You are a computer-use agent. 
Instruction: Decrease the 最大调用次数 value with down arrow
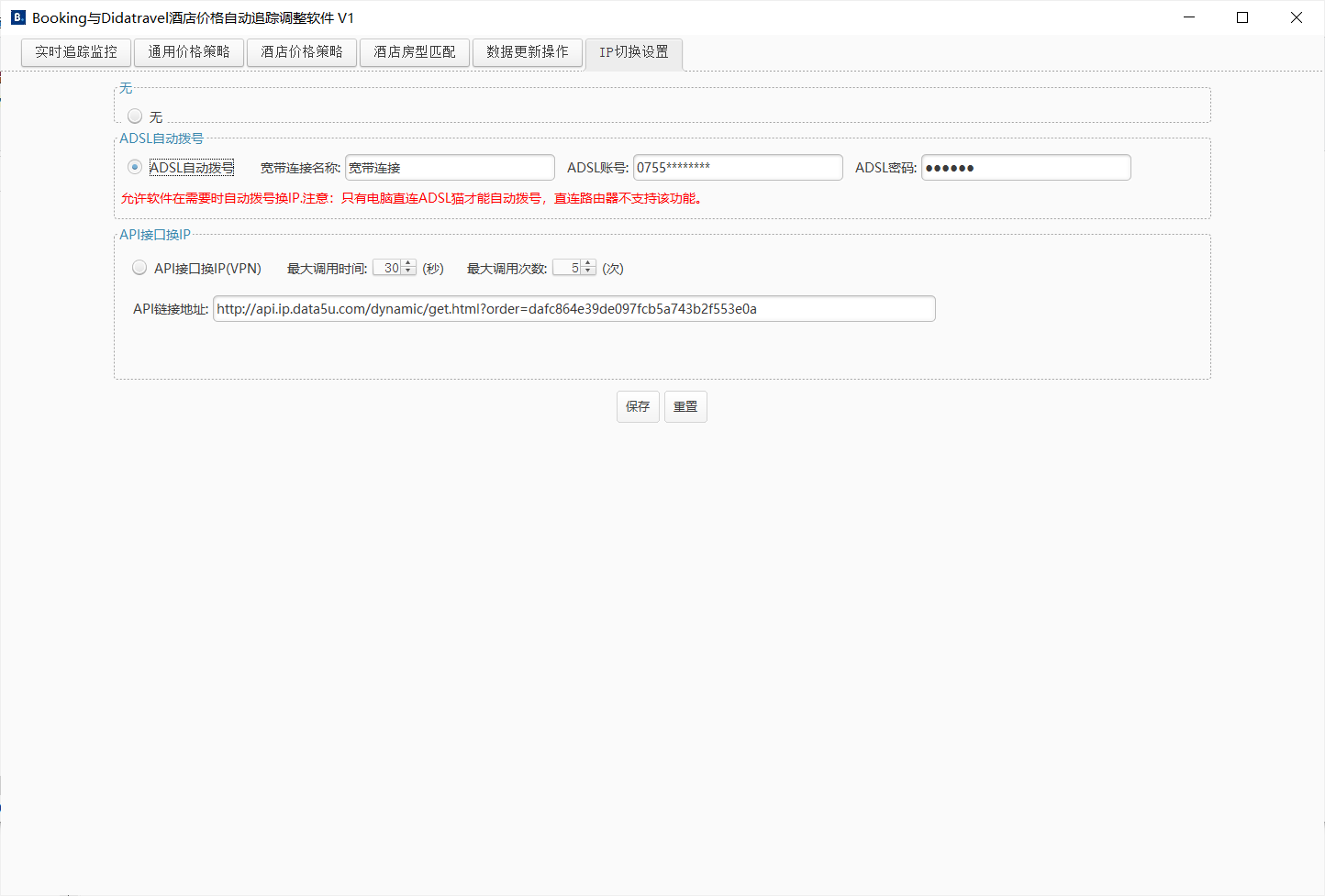(x=589, y=271)
